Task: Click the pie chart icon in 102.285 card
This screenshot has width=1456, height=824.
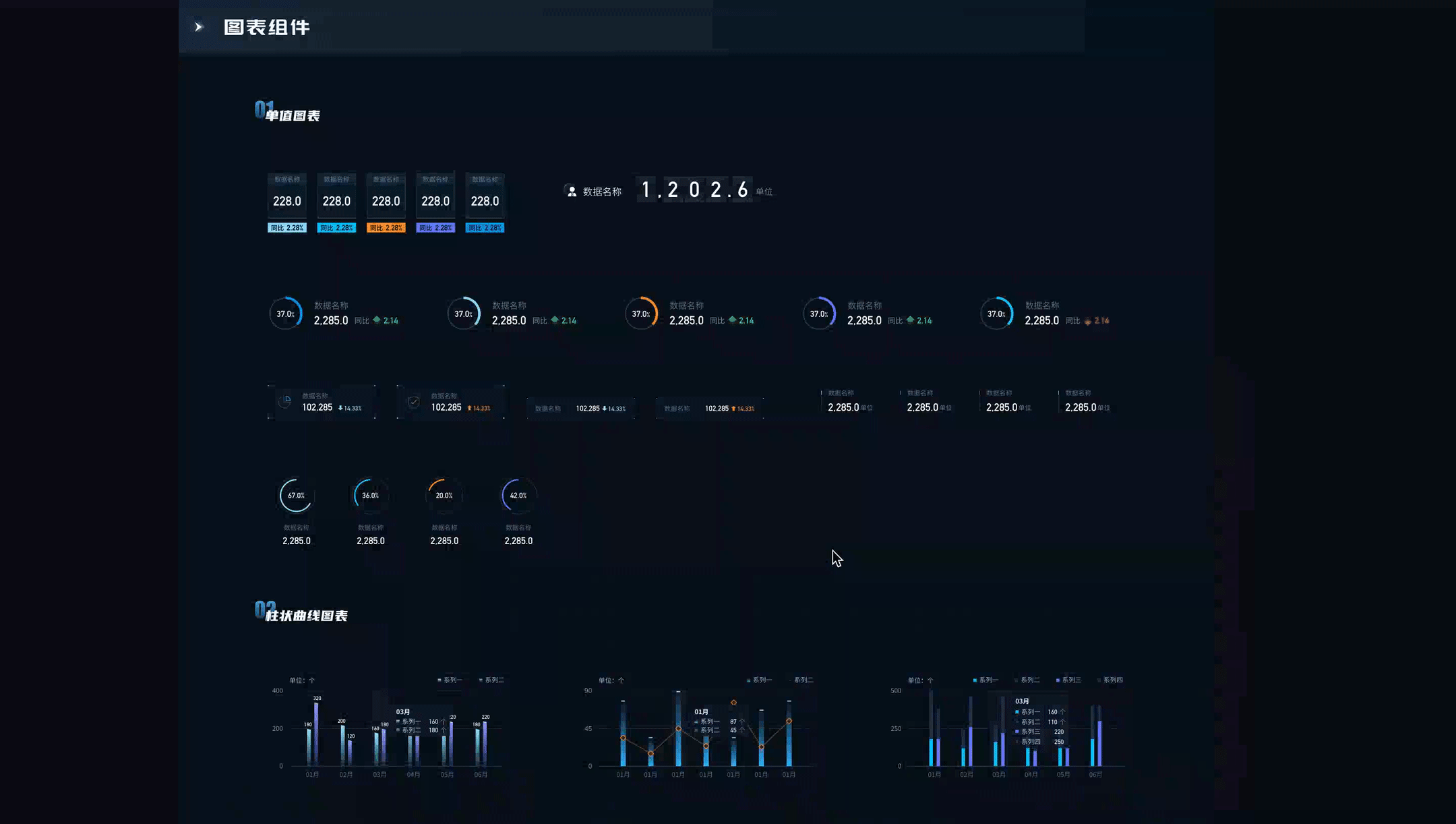Action: pos(285,401)
